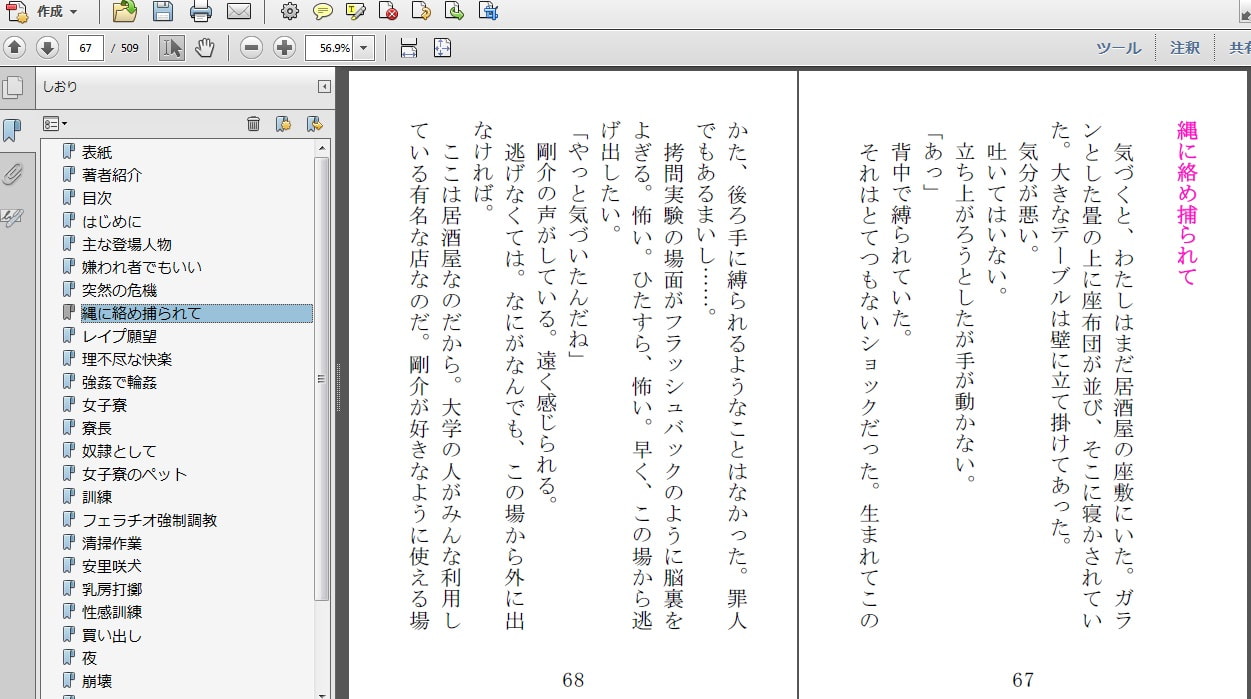Delete the selected bookmark with the trash icon
The image size is (1251, 699).
pyautogui.click(x=254, y=124)
